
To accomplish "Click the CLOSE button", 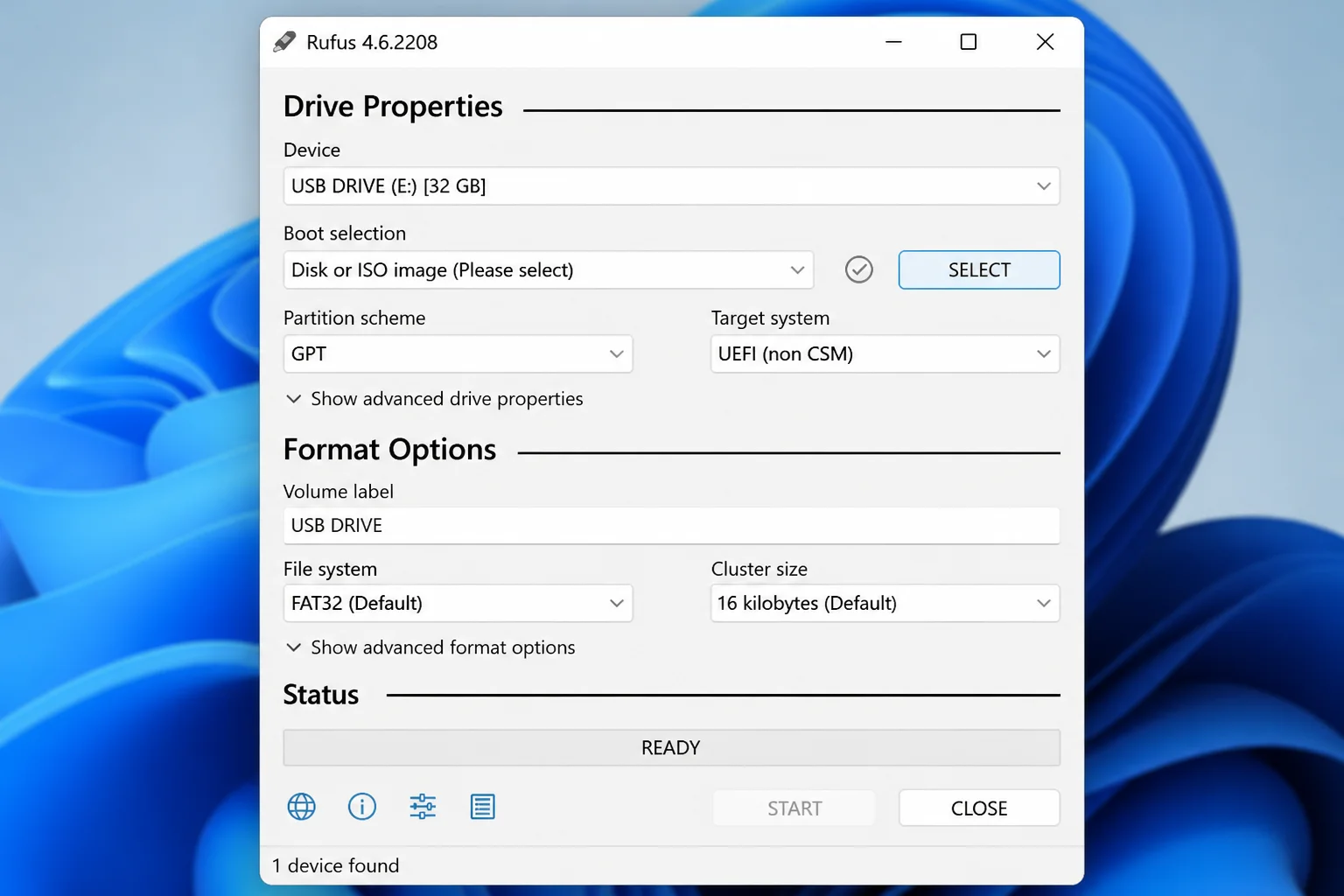I will pos(979,808).
